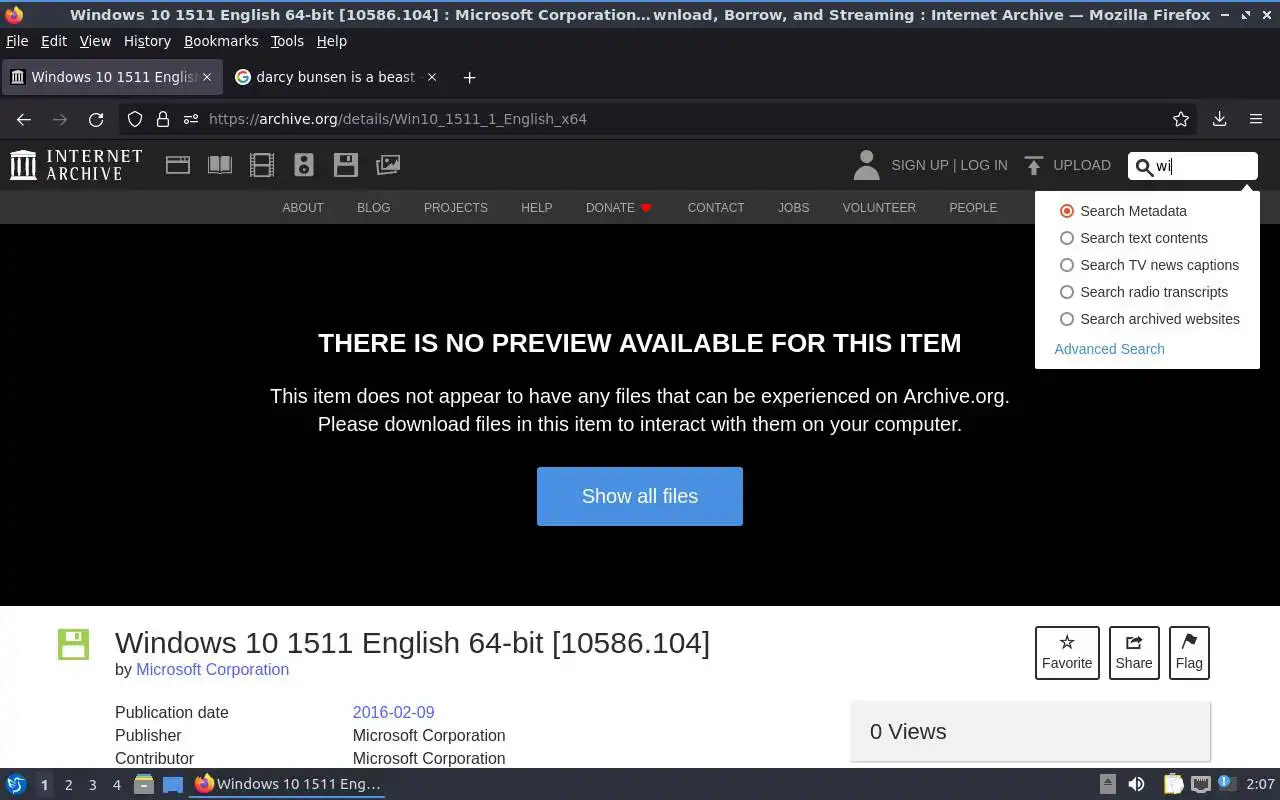Click the tracking protection shield icon
Viewport: 1280px width, 800px height.
(x=135, y=119)
